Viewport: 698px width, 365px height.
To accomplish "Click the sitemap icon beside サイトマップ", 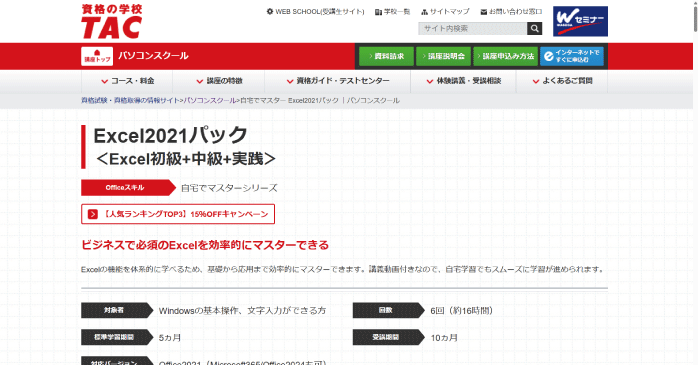I will pyautogui.click(x=424, y=12).
